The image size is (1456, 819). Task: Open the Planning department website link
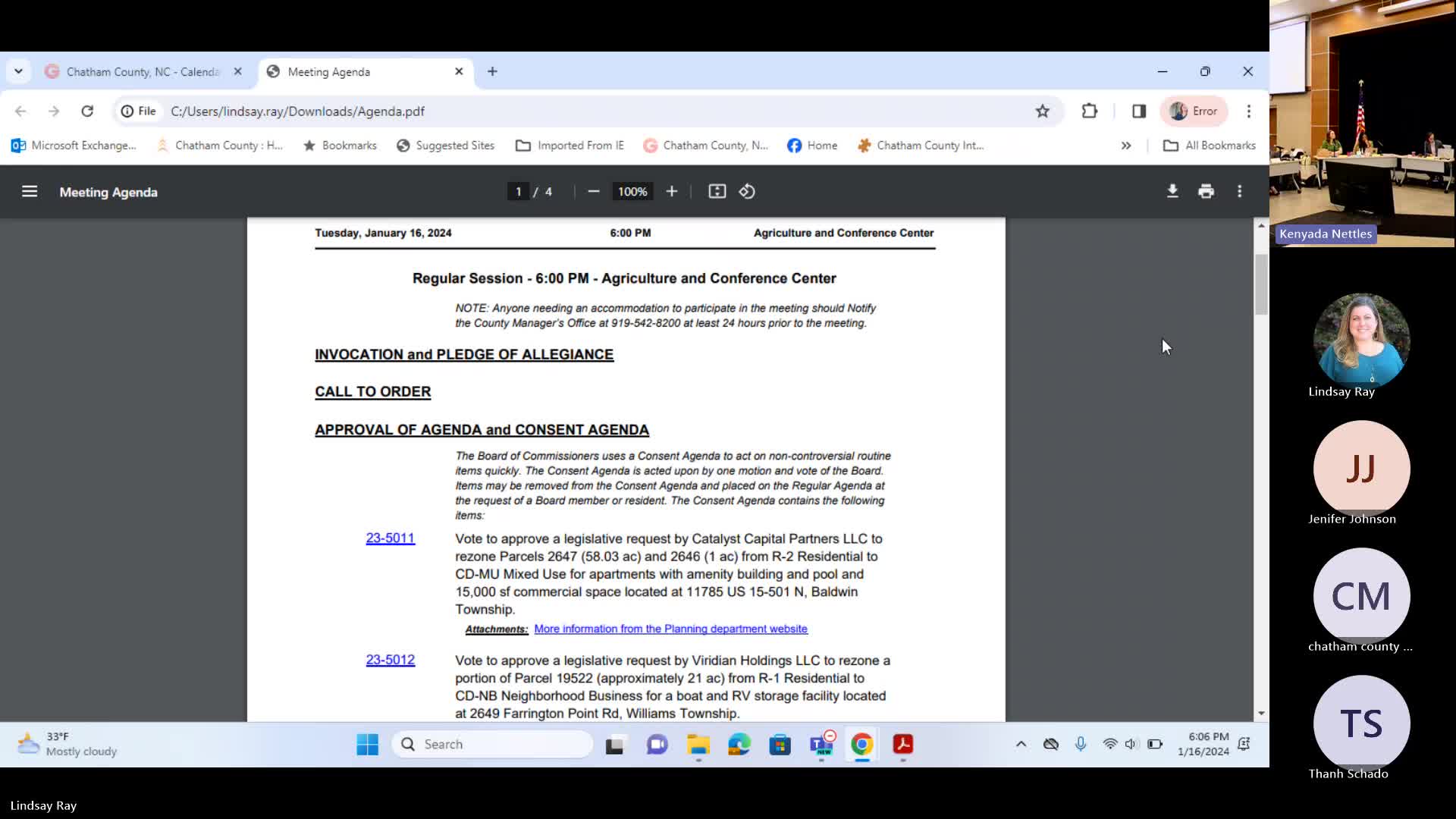(670, 629)
